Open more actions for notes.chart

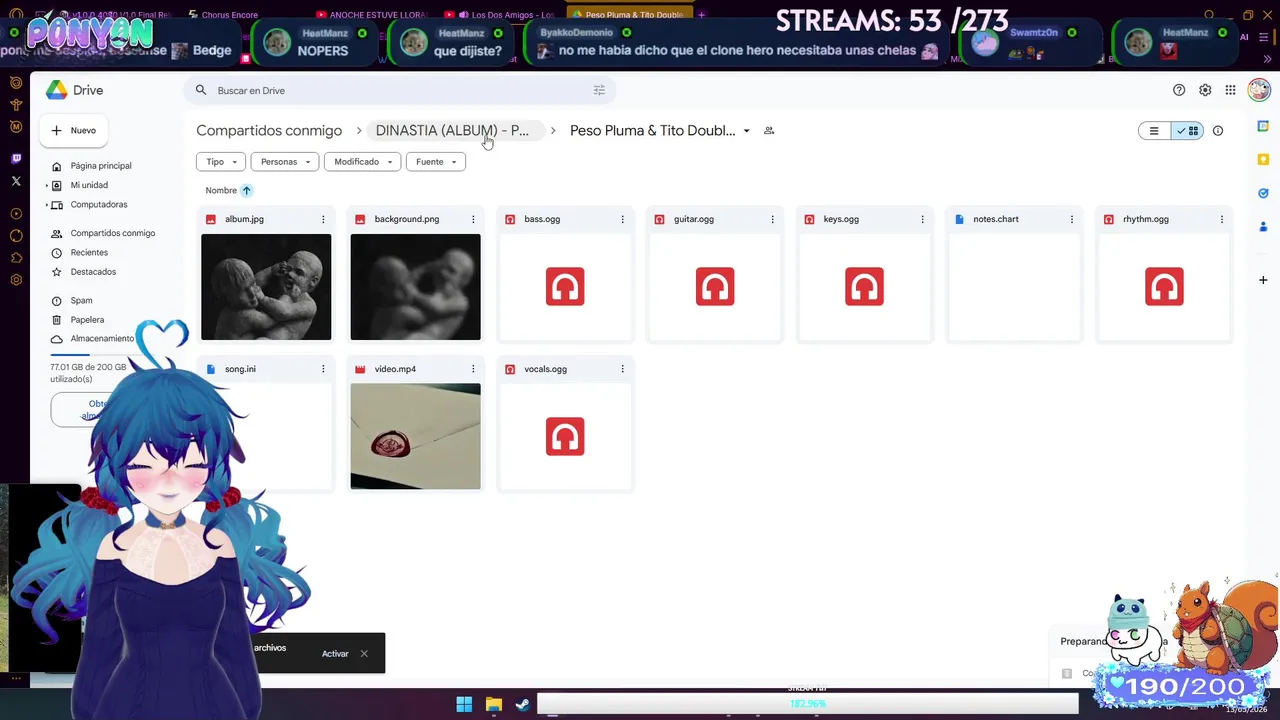coord(1071,219)
